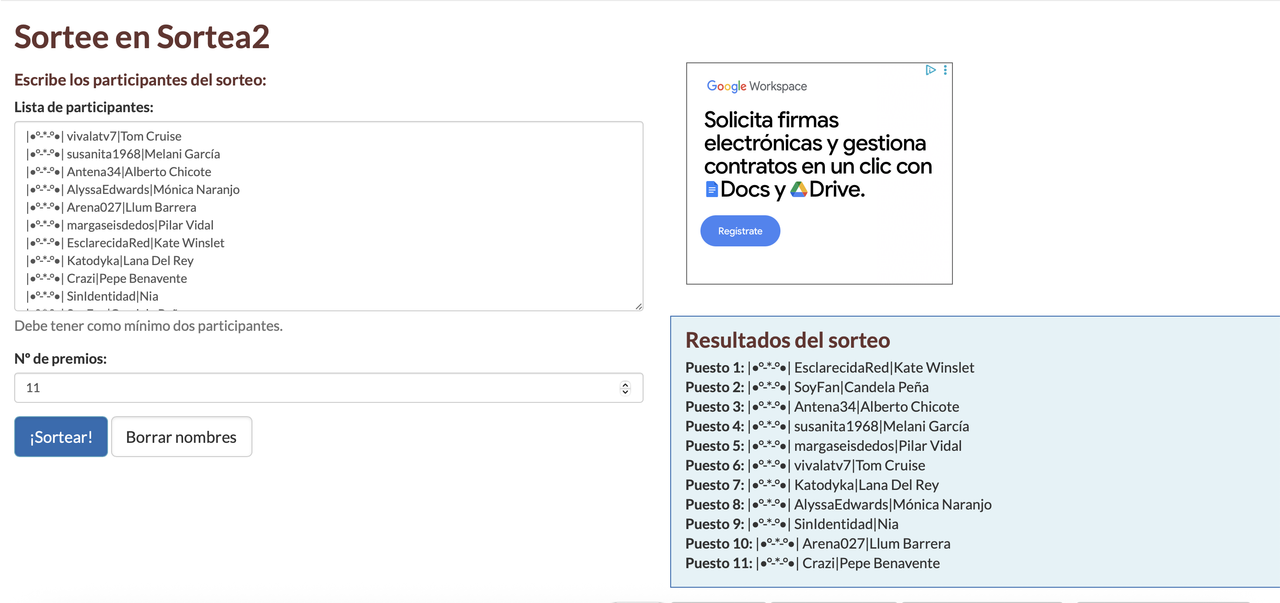
Task: Click the Nº de premios label
Action: point(60,358)
